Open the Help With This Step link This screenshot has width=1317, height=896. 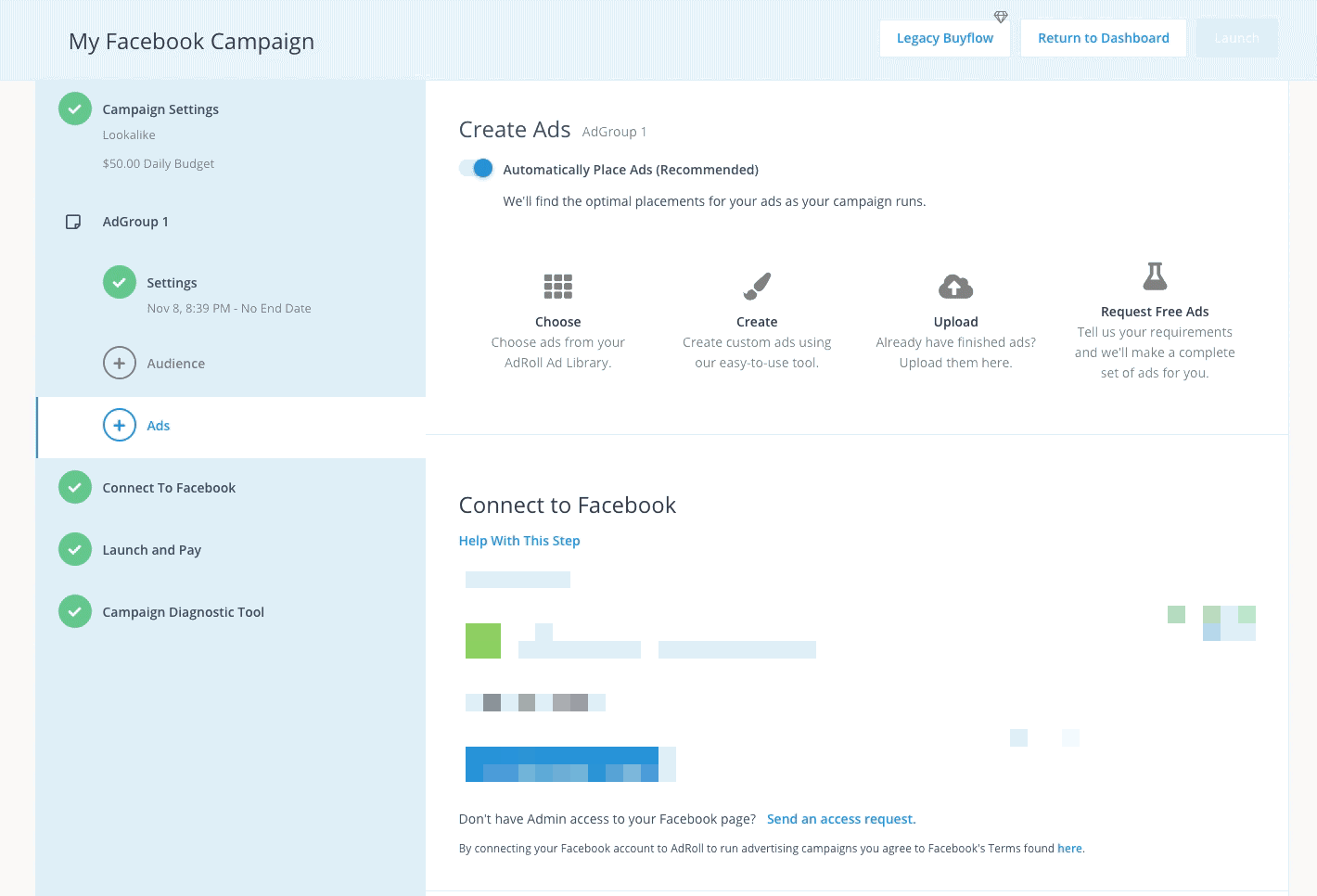[519, 541]
